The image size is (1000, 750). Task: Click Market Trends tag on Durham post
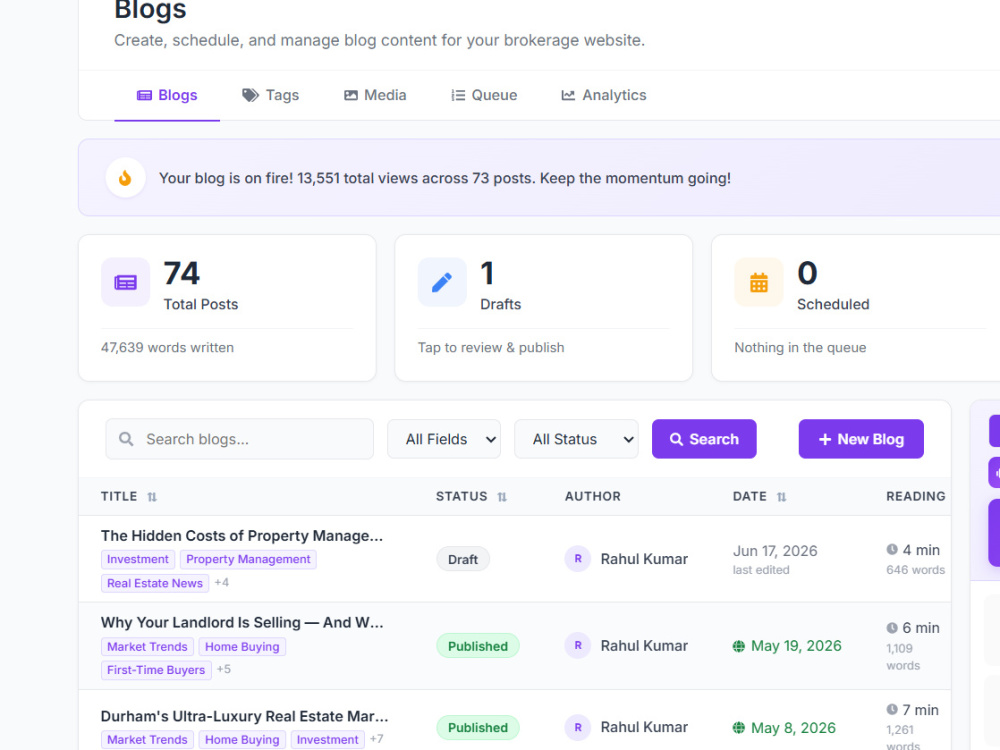[147, 740]
